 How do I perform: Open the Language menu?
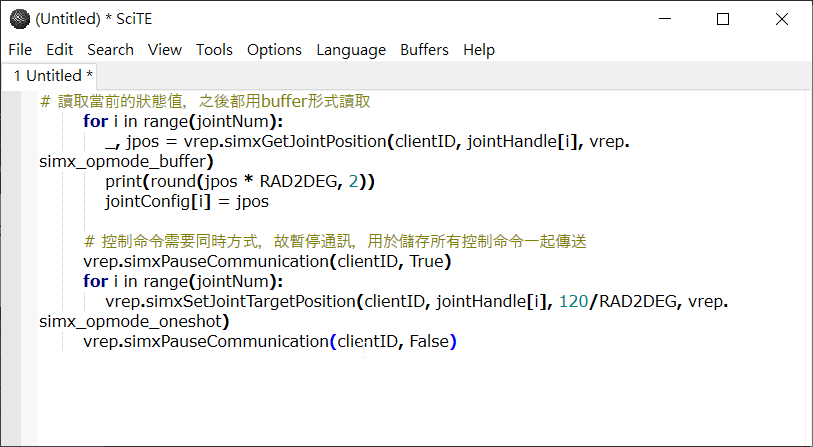click(x=351, y=50)
